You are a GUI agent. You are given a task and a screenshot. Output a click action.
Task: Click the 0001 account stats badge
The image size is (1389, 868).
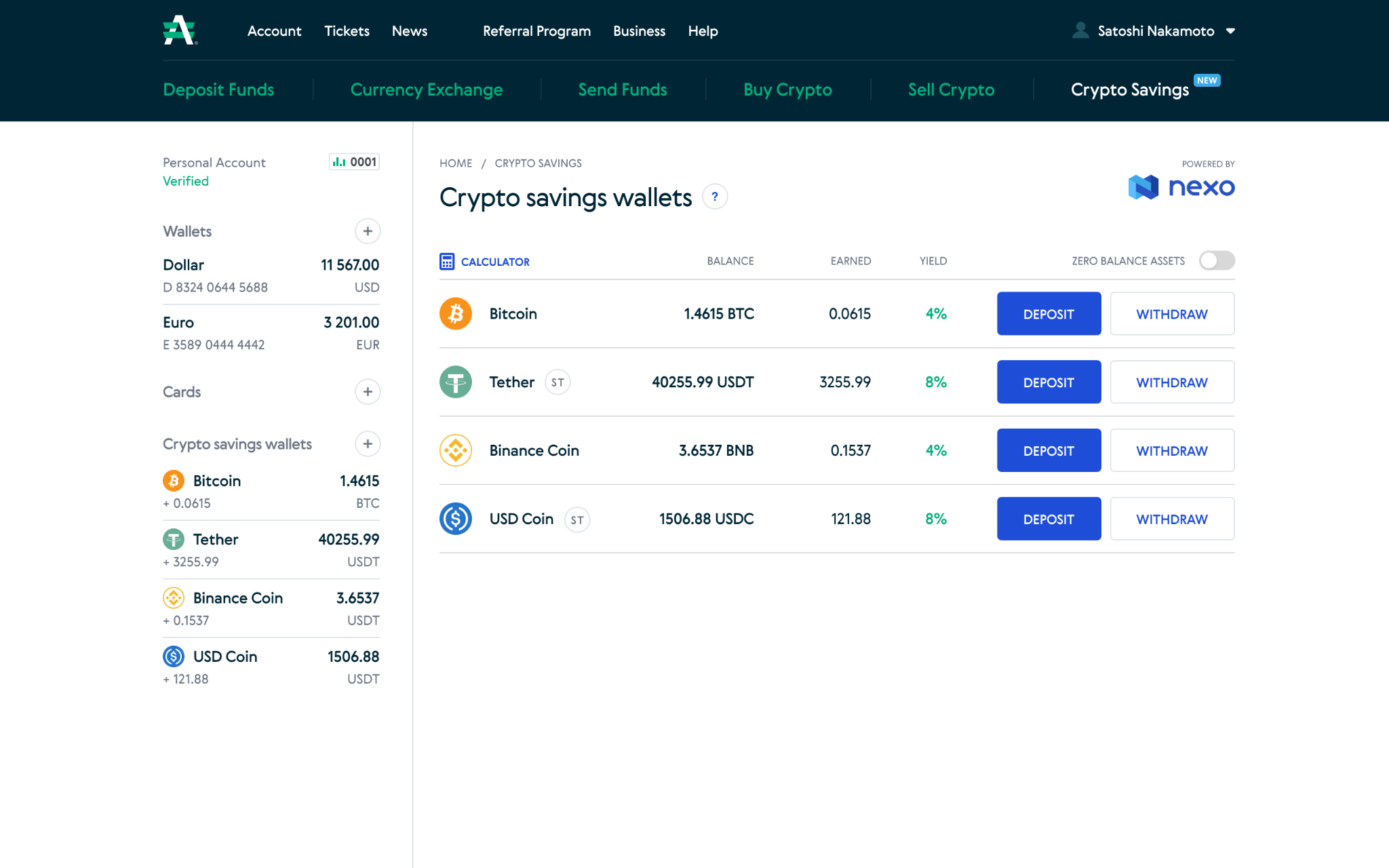[354, 162]
